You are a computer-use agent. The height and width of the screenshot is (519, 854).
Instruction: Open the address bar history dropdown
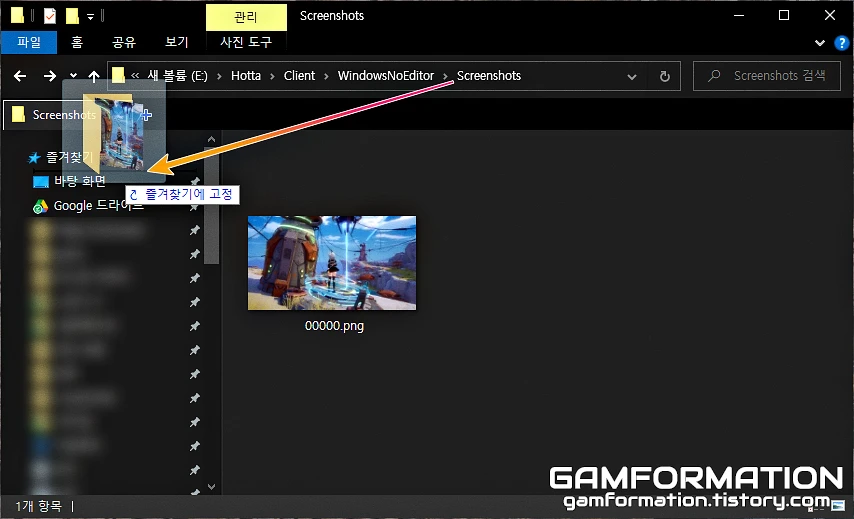[632, 77]
